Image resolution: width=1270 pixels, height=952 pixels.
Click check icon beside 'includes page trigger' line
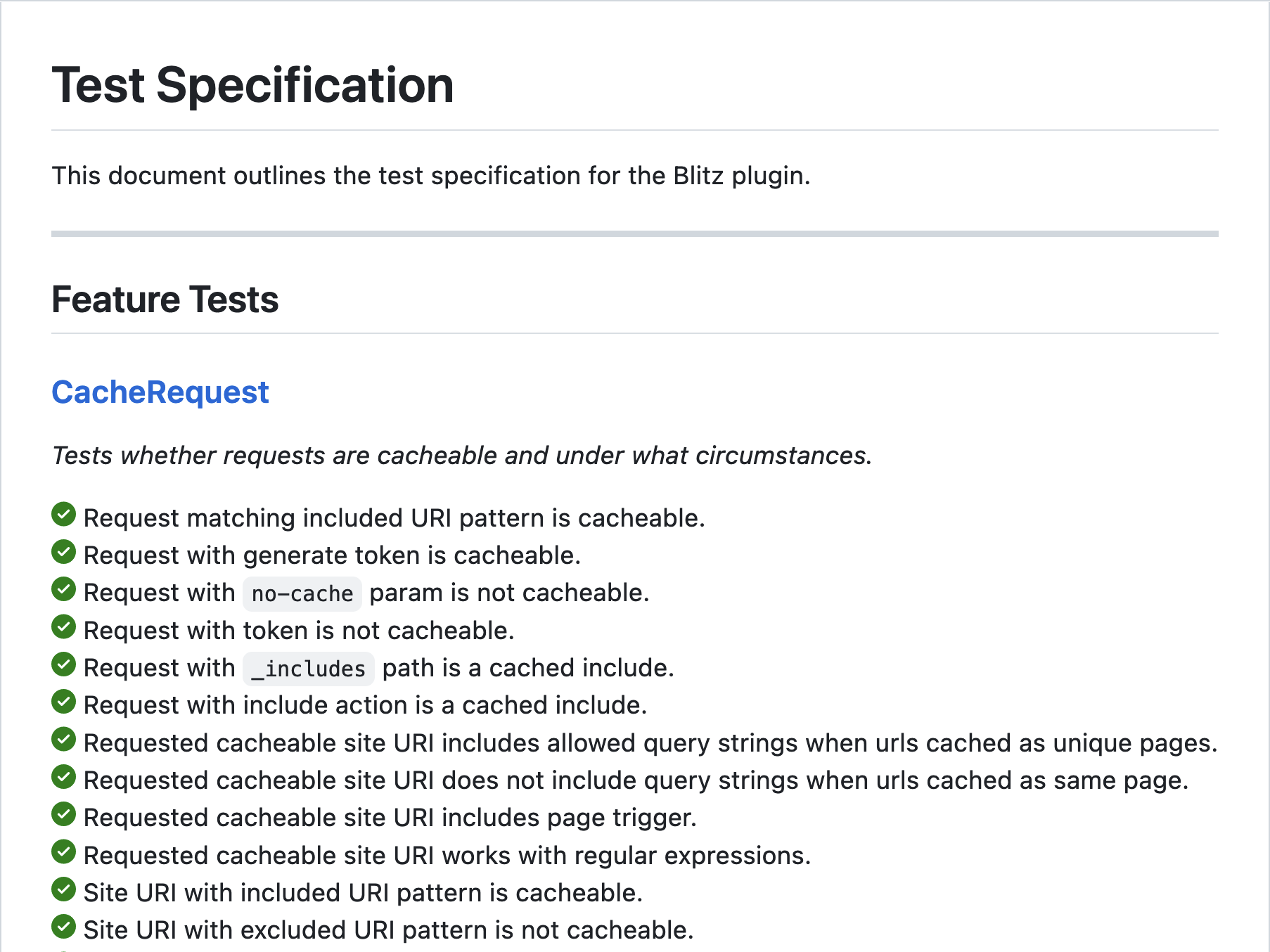click(63, 814)
